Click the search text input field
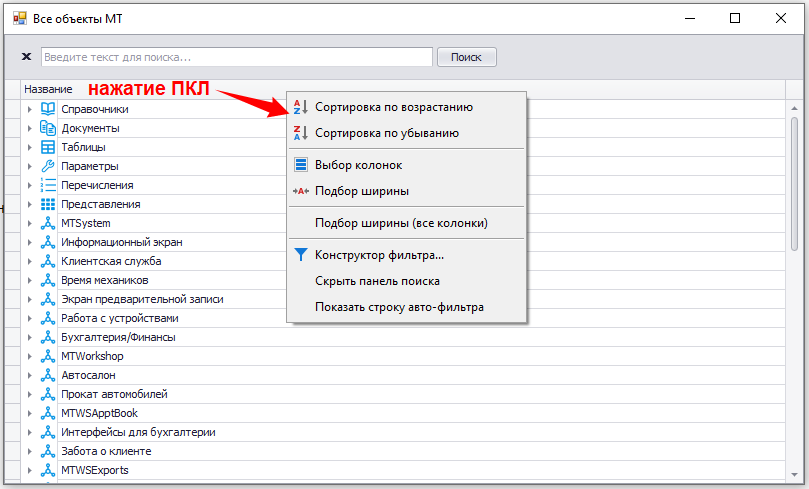 tap(236, 57)
